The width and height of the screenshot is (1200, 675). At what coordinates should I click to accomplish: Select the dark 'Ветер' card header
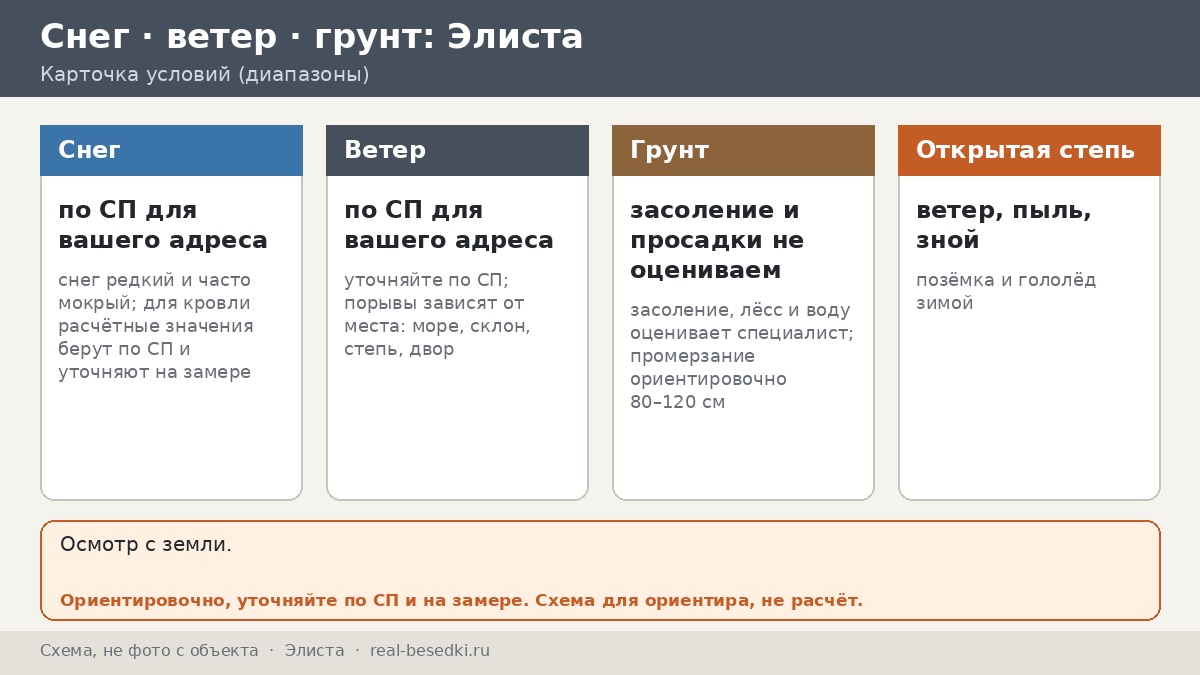(457, 150)
